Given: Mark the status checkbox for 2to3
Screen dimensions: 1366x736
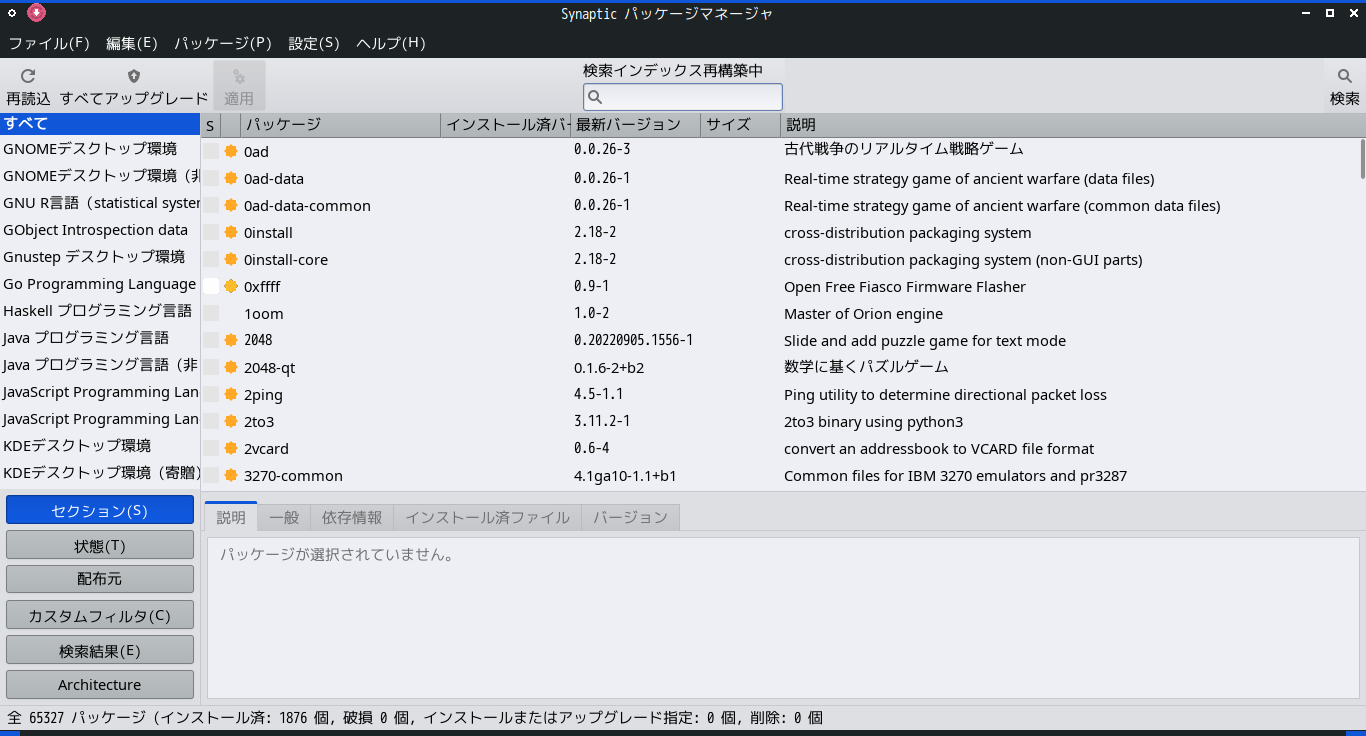Looking at the screenshot, I should 211,421.
